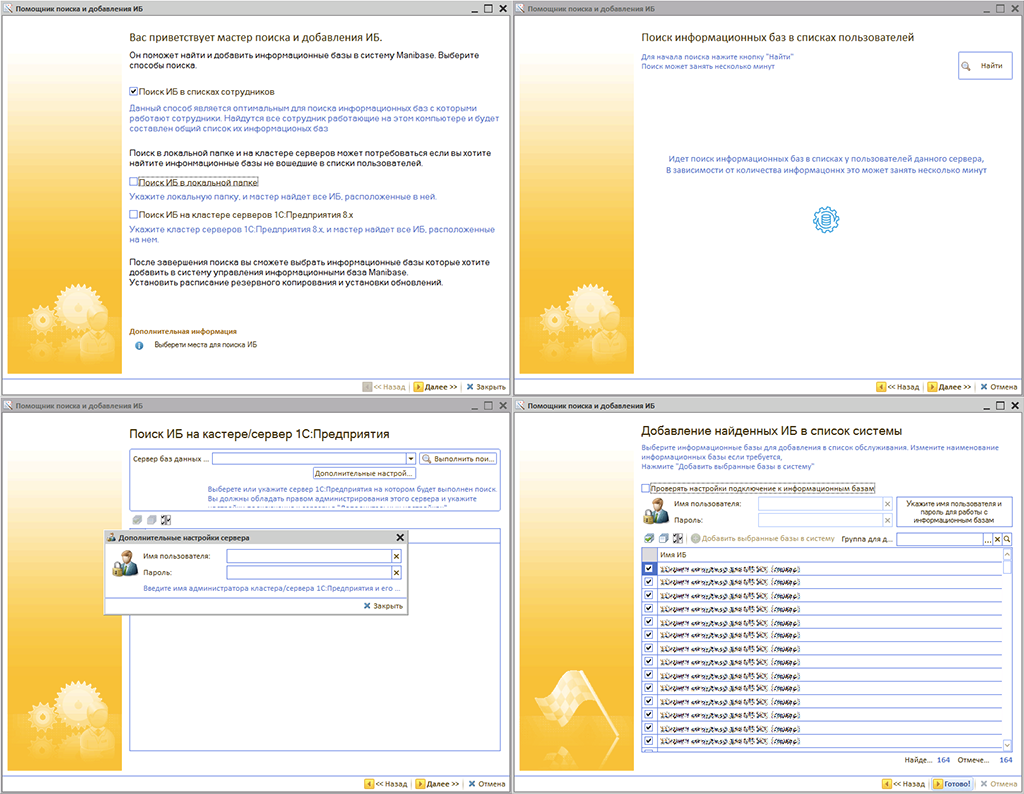The image size is (1024, 794).
Task: Tick 'Проверять настройки подключение к информационным базам'
Action: 646,488
